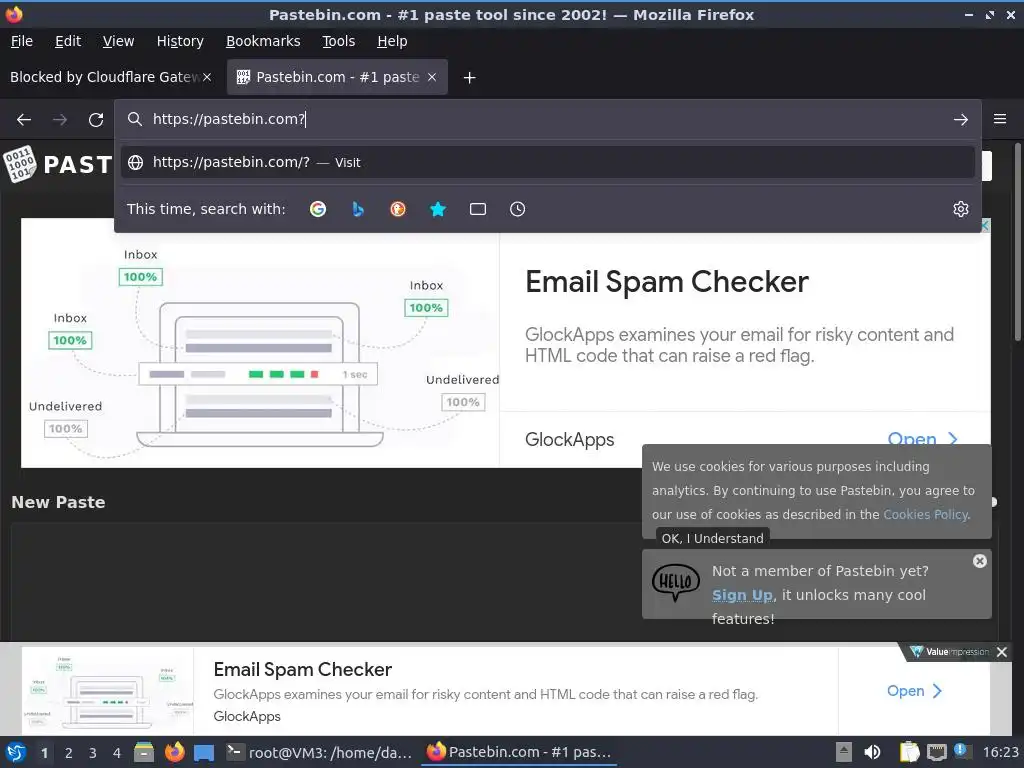Click the Email Spam Checker ad headline
The width and height of the screenshot is (1024, 768).
click(x=667, y=282)
